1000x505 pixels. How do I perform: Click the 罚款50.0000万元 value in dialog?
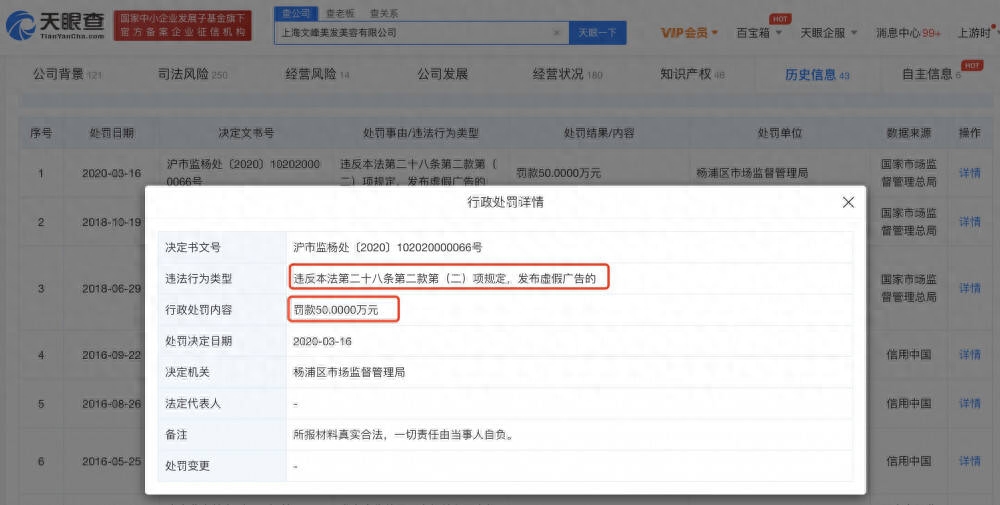pos(335,310)
